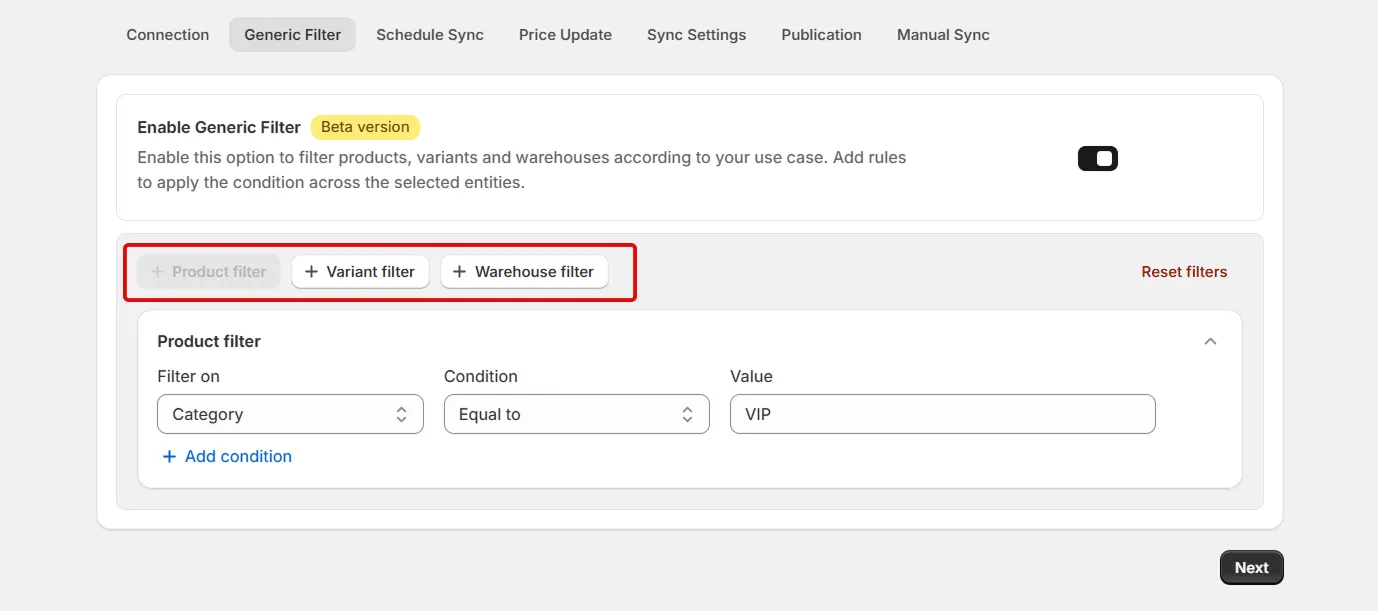Click the Enable Generic Filter heading
Image resolution: width=1378 pixels, height=611 pixels.
219,128
